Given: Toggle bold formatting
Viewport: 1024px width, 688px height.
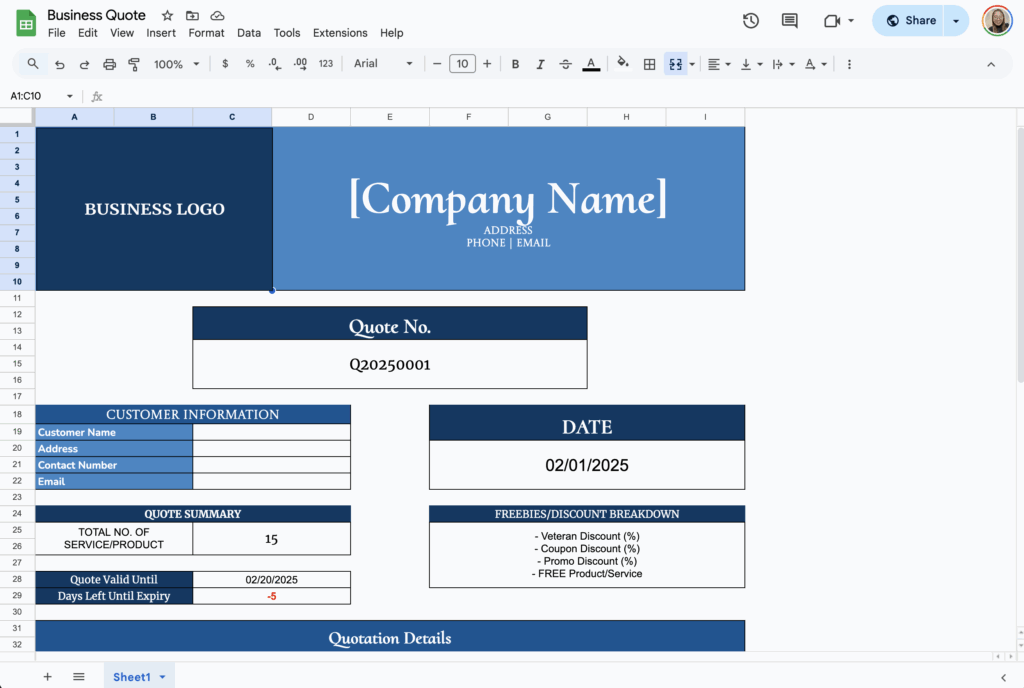Looking at the screenshot, I should click(515, 63).
